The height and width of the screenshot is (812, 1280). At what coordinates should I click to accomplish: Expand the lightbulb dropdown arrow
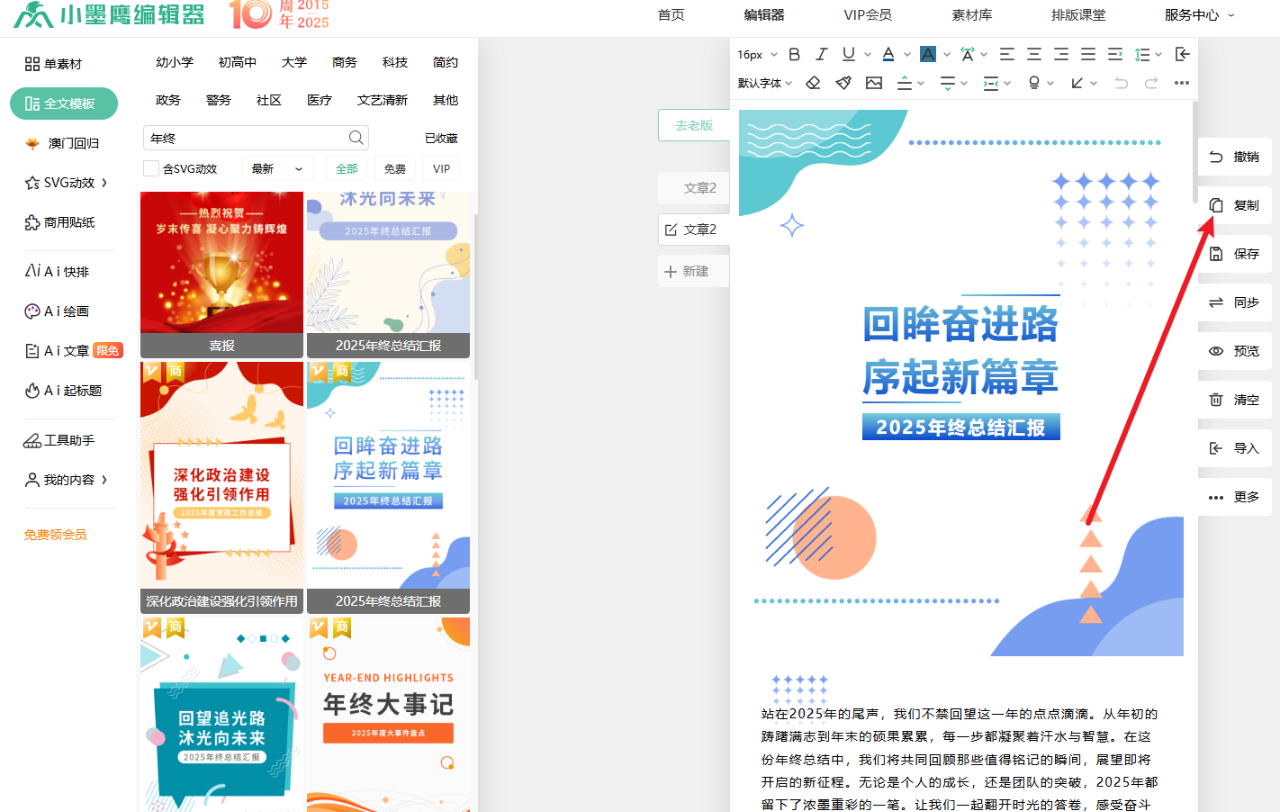(x=1051, y=84)
